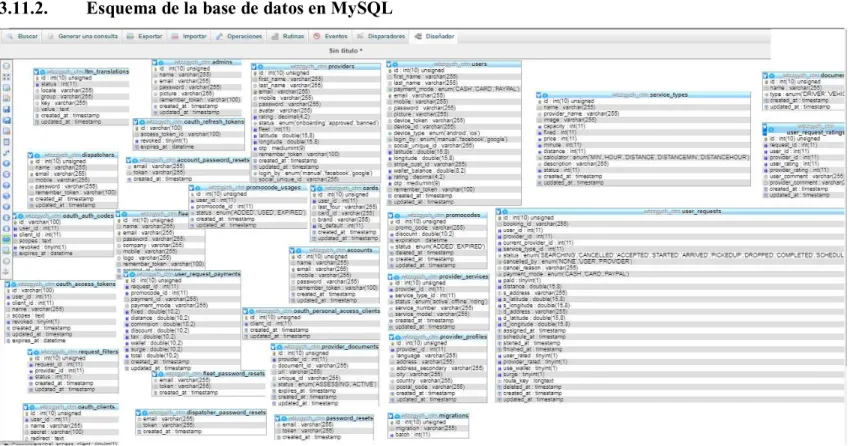The width and height of the screenshot is (853, 446).
Task: Click the diagonal-line create relationship side icon
Action: [7, 153]
